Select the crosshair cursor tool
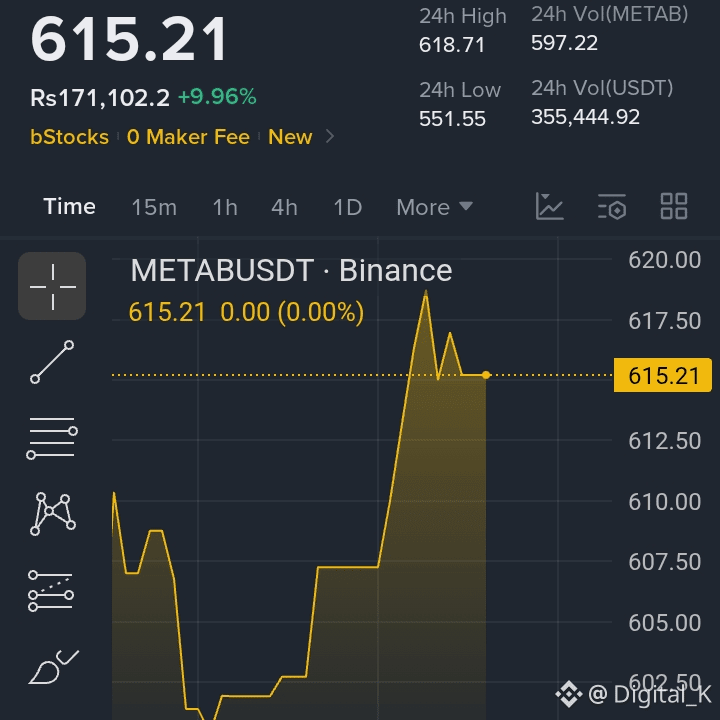The height and width of the screenshot is (720, 720). pos(52,286)
